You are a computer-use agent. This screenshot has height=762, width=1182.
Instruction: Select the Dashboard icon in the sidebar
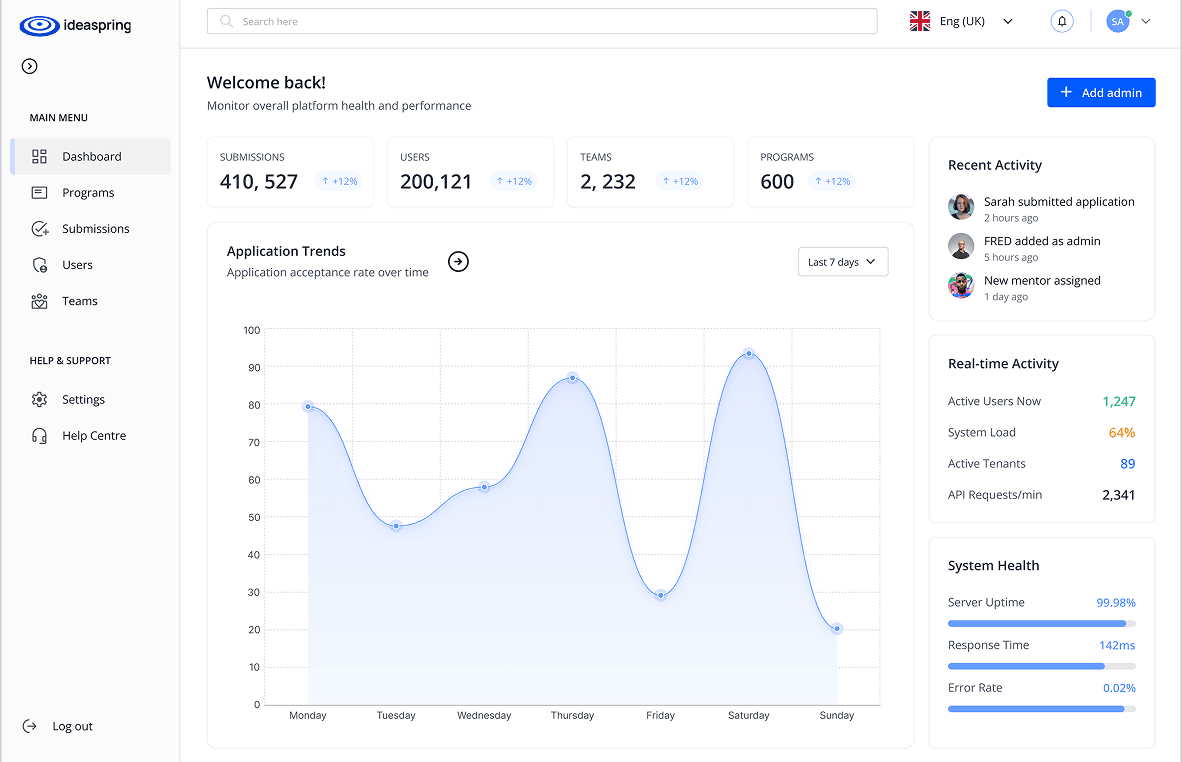(38, 156)
